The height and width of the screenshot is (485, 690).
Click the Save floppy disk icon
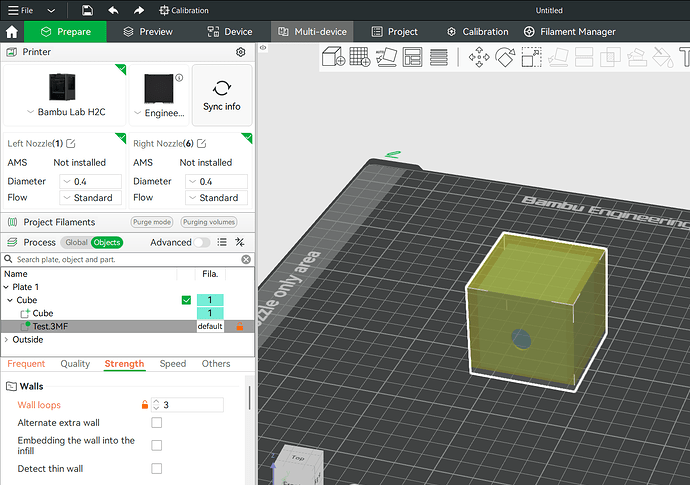click(x=87, y=10)
